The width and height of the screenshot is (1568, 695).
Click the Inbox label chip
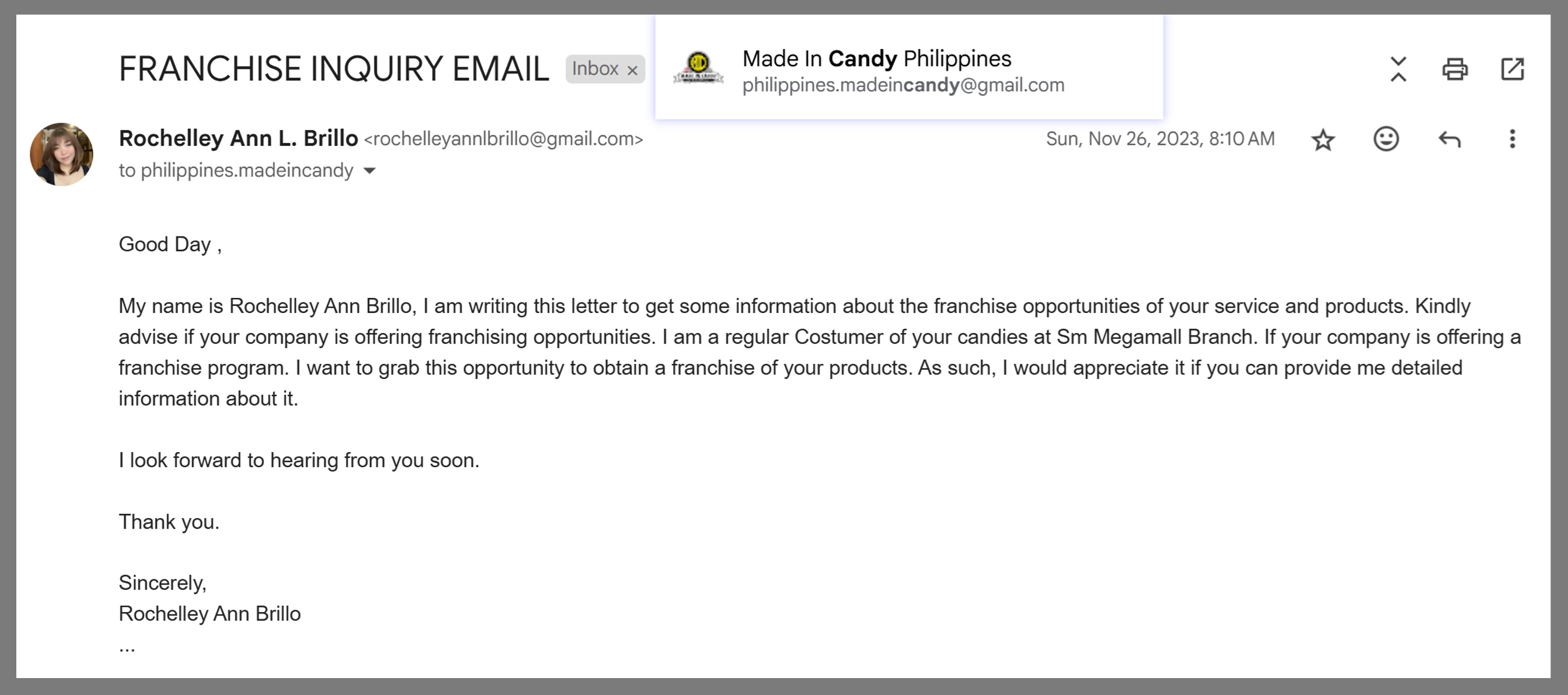point(595,69)
